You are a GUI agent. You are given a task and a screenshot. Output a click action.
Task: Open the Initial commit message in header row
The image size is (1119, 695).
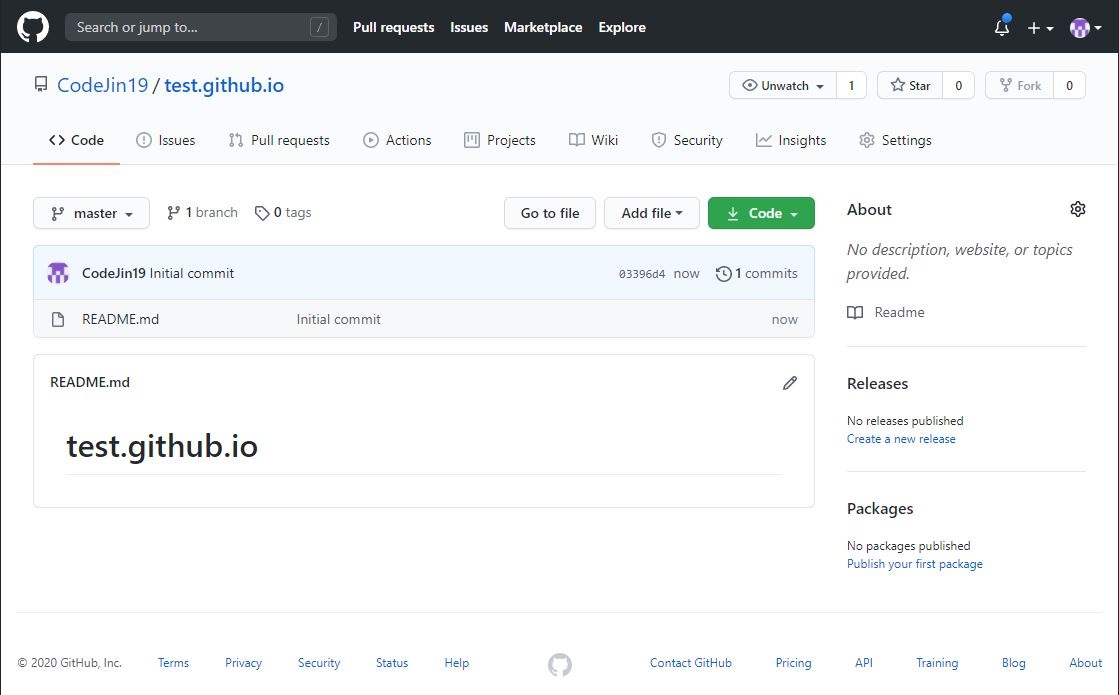tap(192, 273)
